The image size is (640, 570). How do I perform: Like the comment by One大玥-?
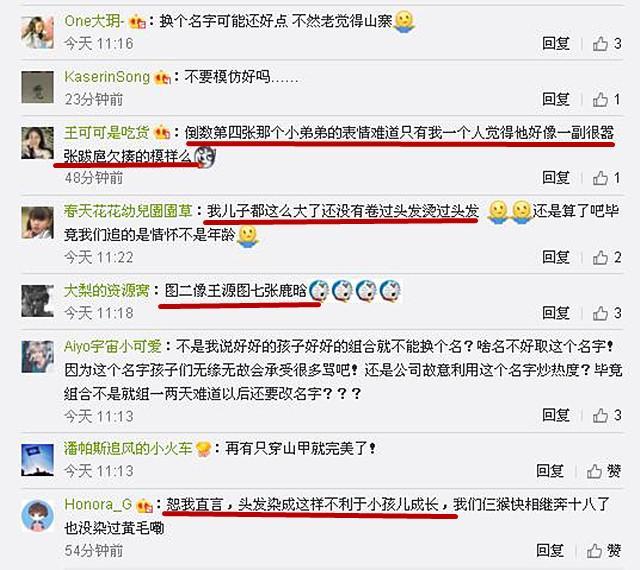tap(607, 43)
